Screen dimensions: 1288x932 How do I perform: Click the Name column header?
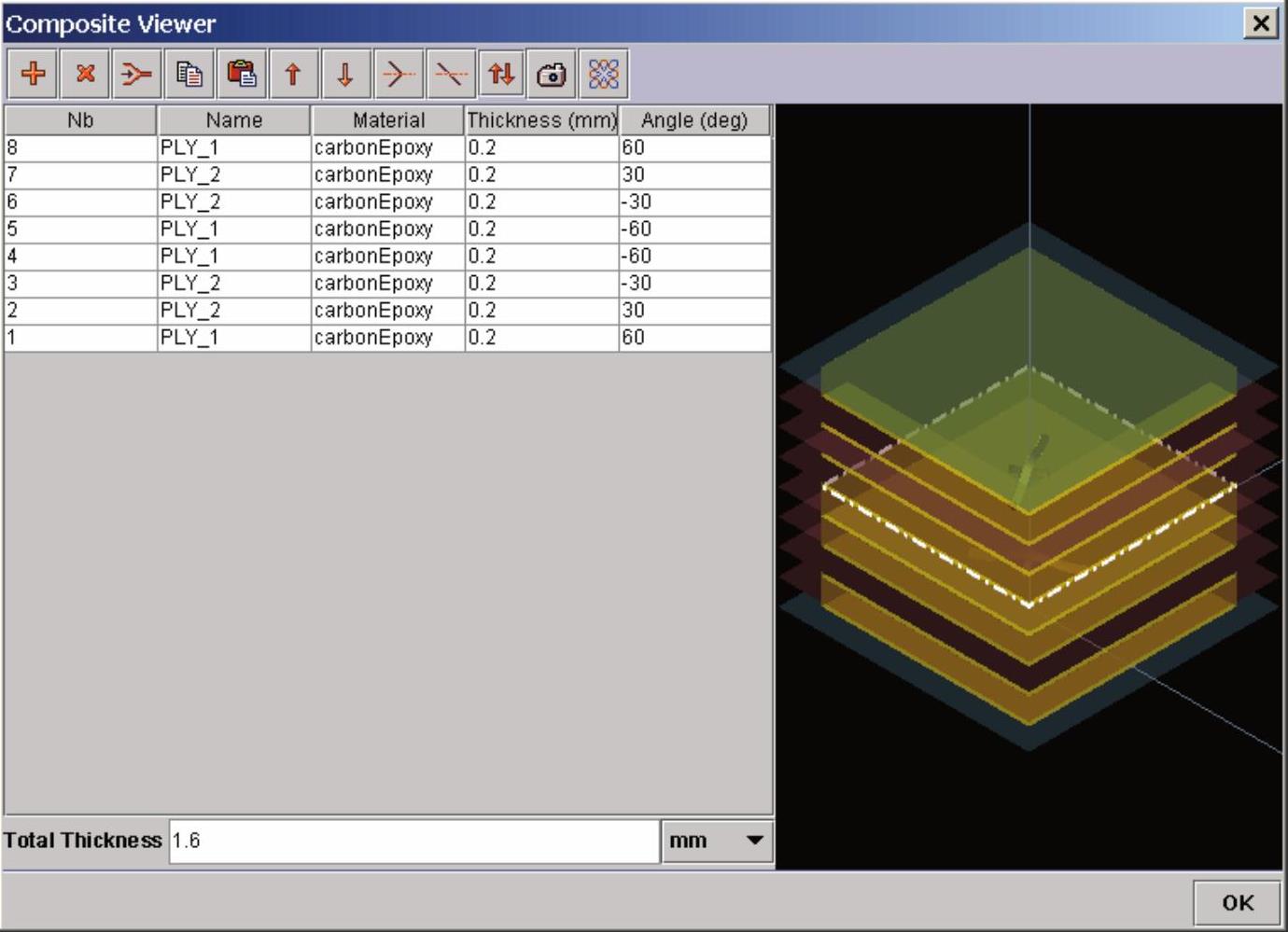pyautogui.click(x=233, y=120)
